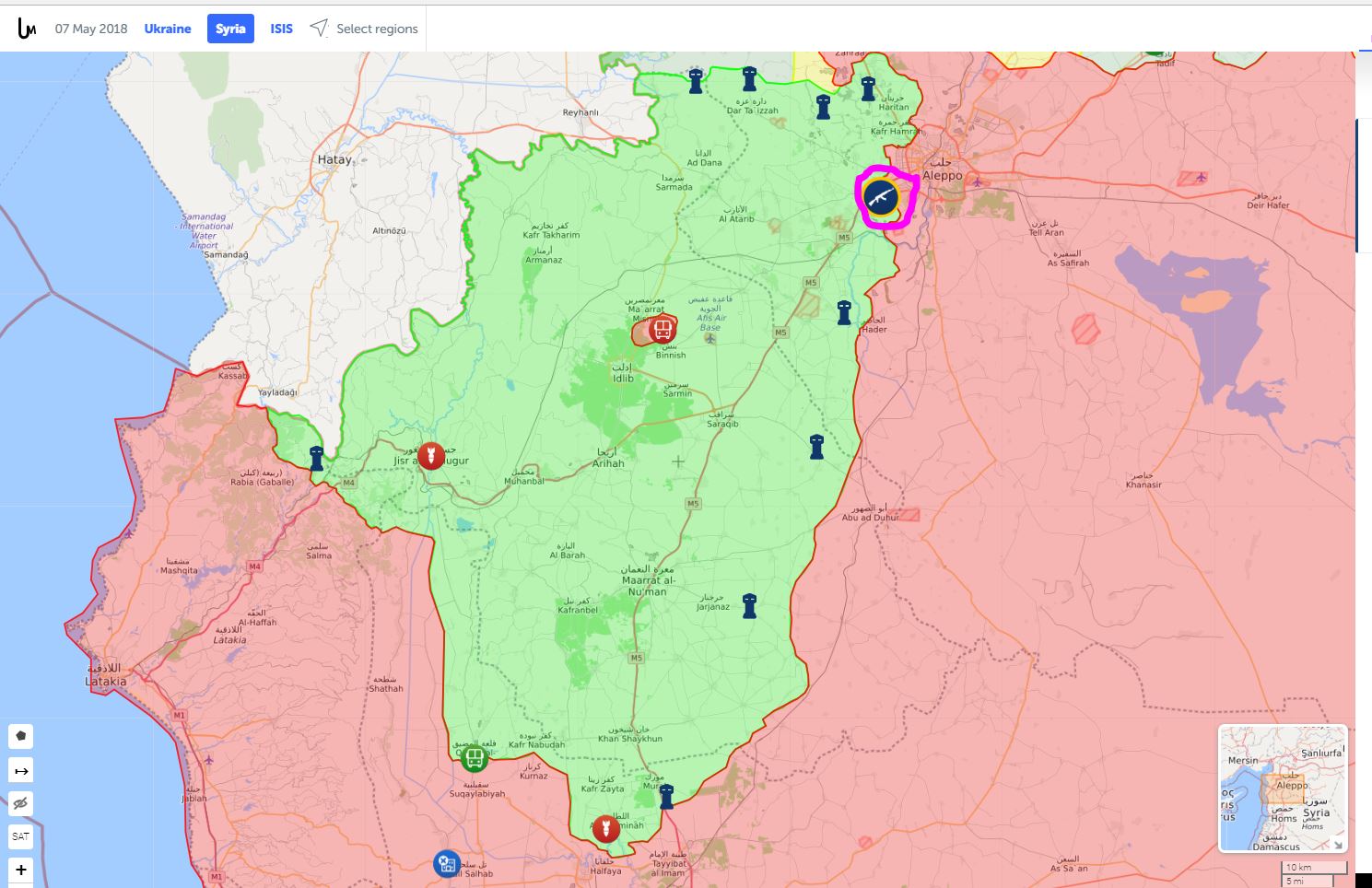Click the blue marker near Tell Salhab
This screenshot has height=888, width=1372.
447,864
